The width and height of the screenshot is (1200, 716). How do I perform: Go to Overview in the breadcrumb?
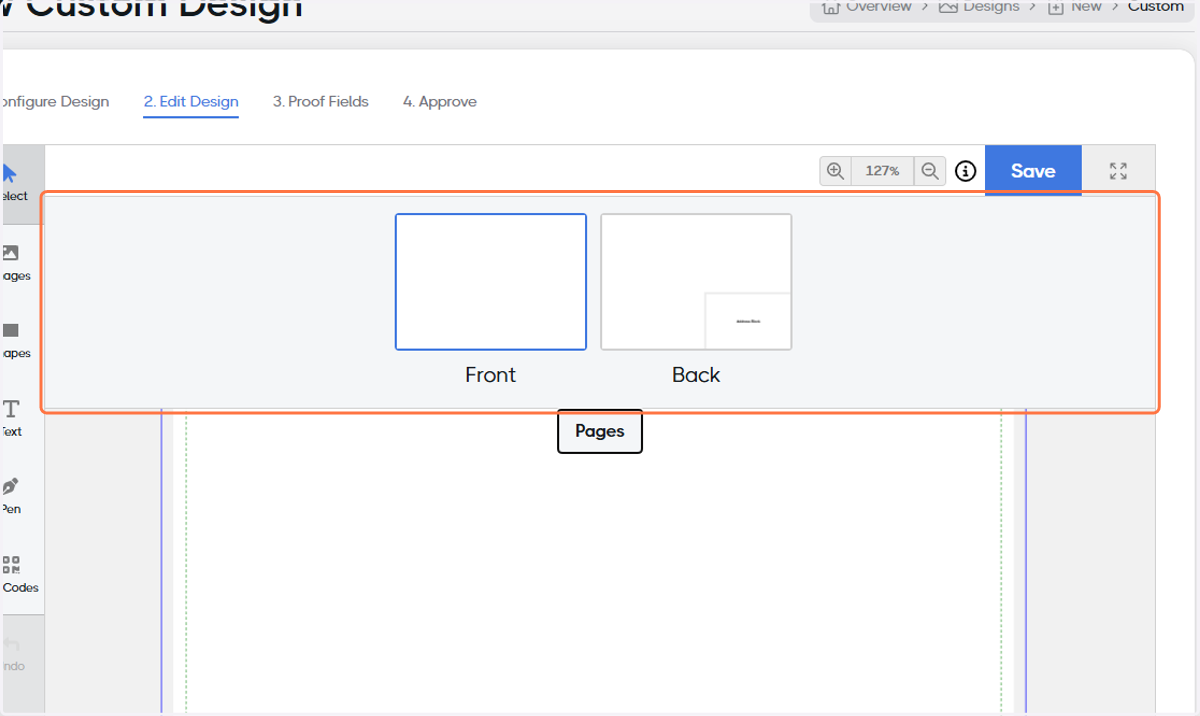click(867, 7)
